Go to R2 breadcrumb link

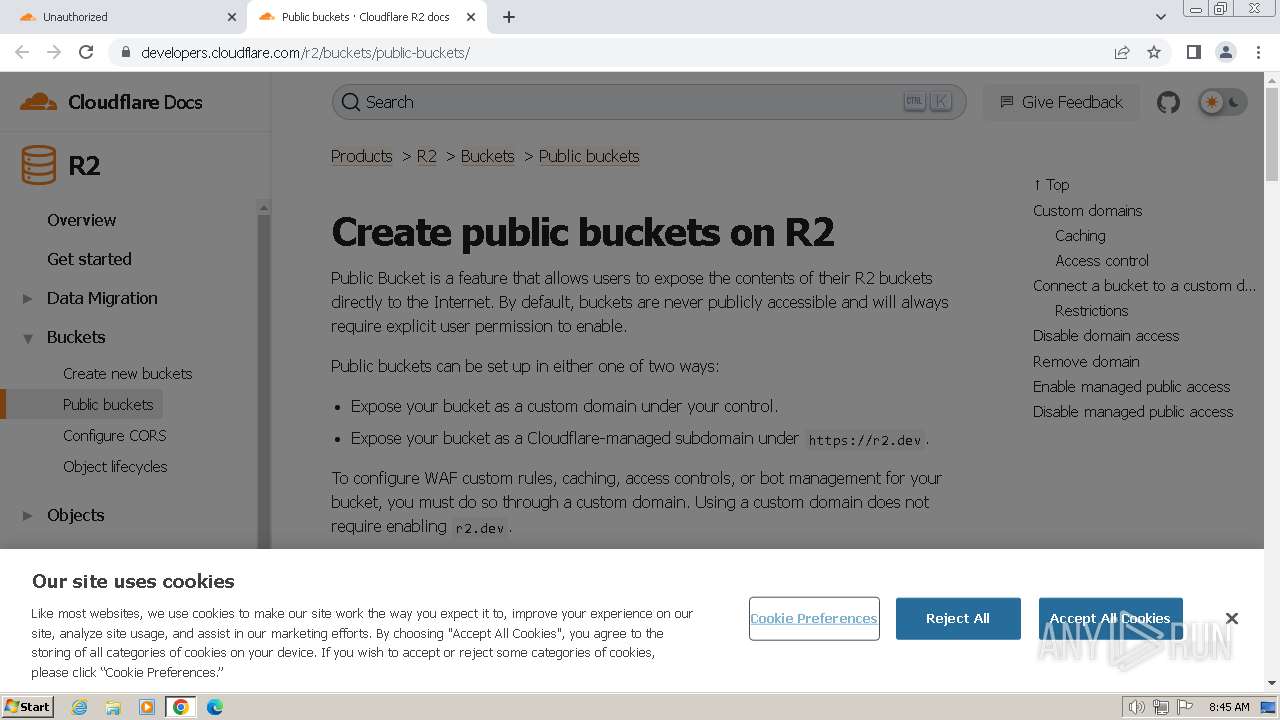point(427,156)
